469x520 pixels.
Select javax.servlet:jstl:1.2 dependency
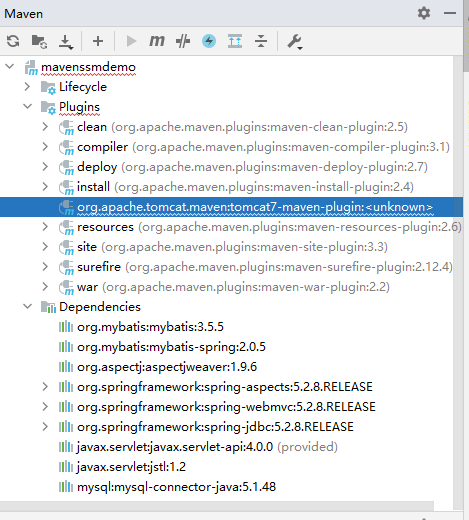coord(131,467)
